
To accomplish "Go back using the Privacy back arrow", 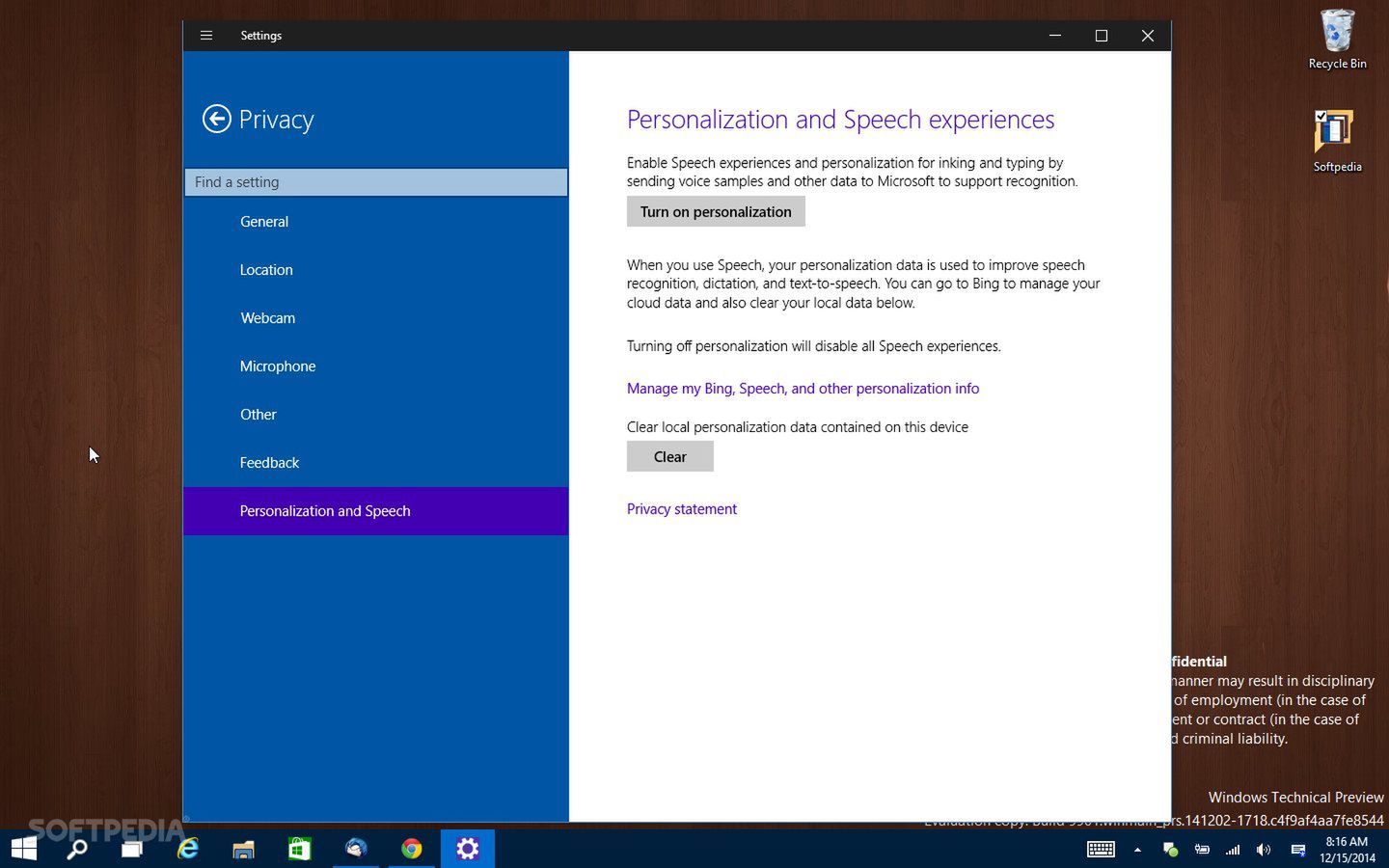I will [x=217, y=119].
